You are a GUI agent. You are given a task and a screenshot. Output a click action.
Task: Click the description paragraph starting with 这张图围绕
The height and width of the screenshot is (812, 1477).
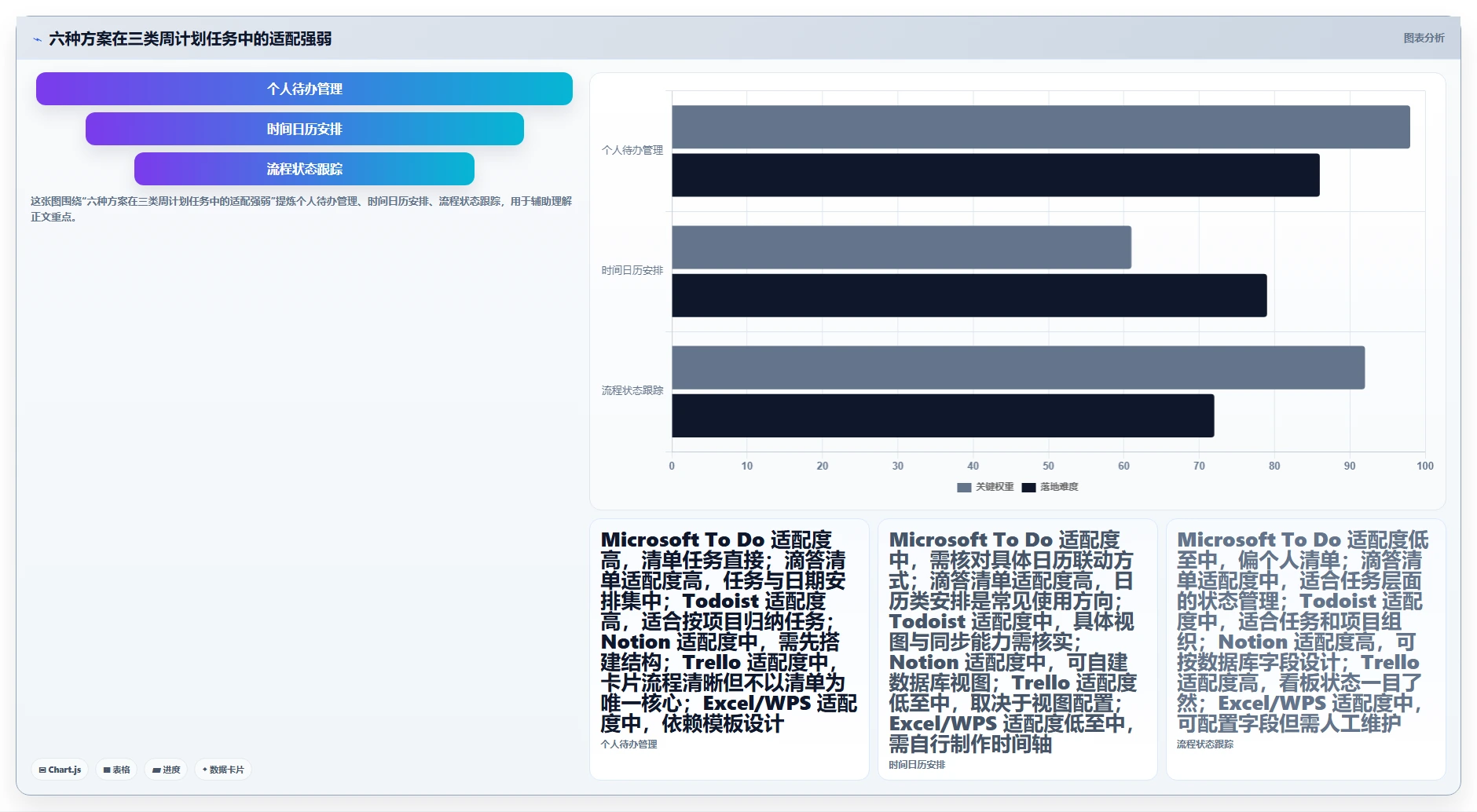pos(301,209)
